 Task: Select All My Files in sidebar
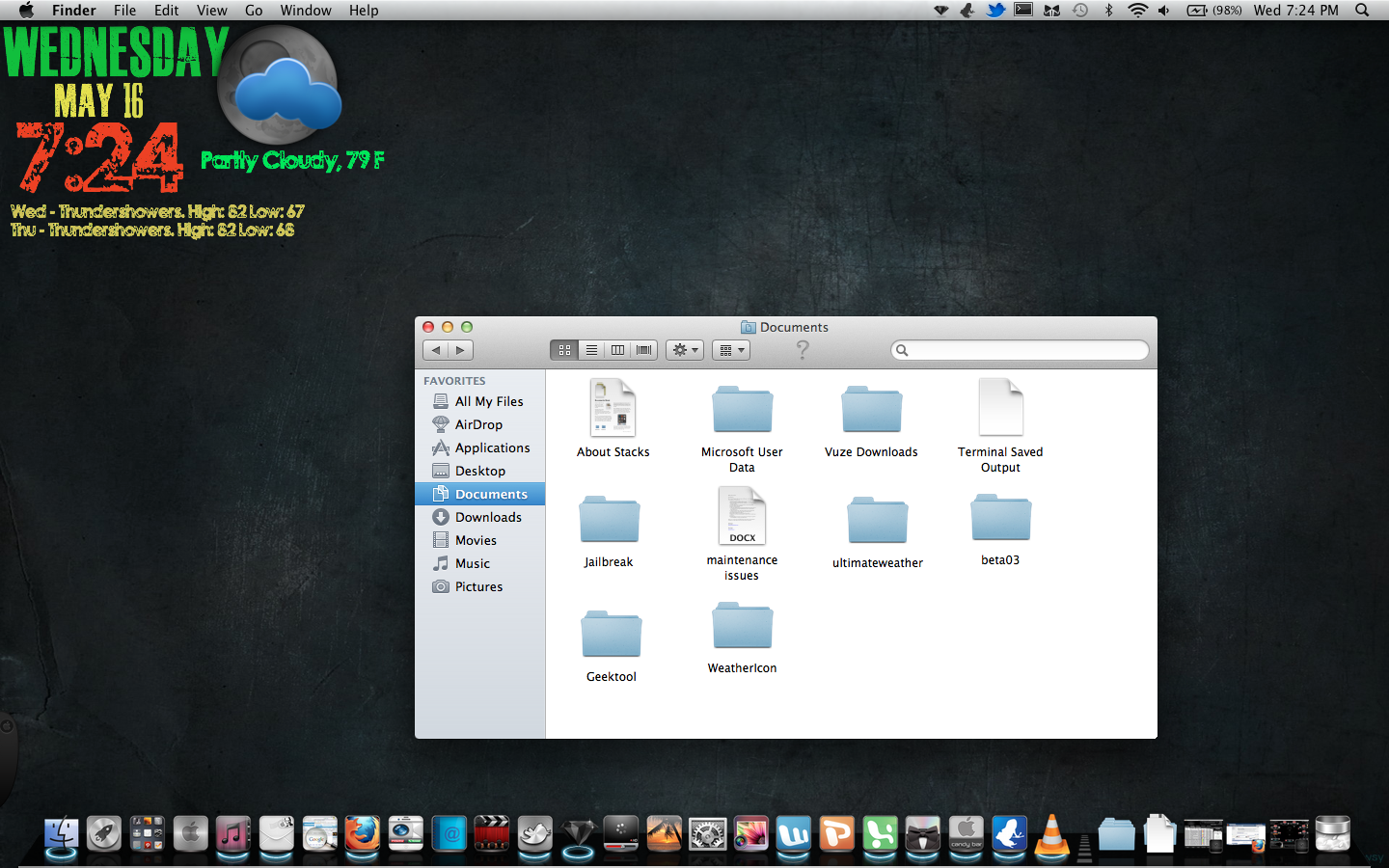coord(479,401)
